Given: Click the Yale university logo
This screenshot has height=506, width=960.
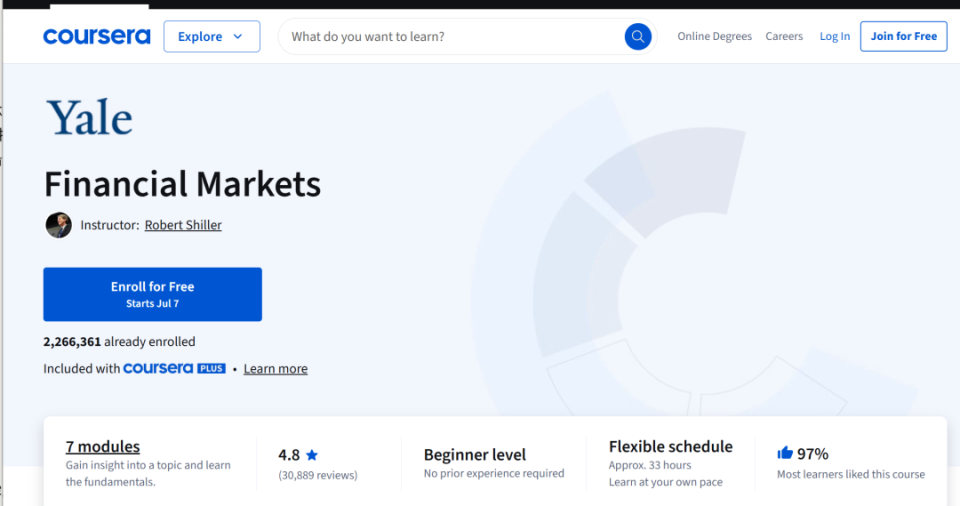Looking at the screenshot, I should coord(89,118).
